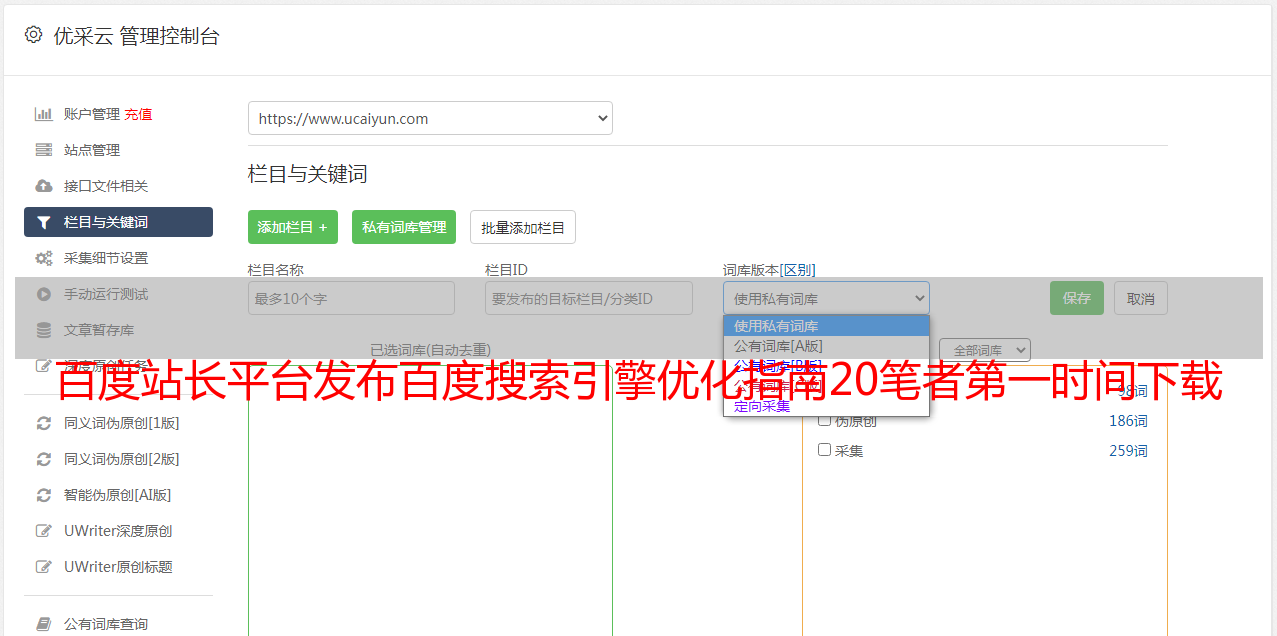Viewport: 1277px width, 636px height.
Task: Open 智能伪原创[AI版] in the sidebar
Action: (118, 495)
